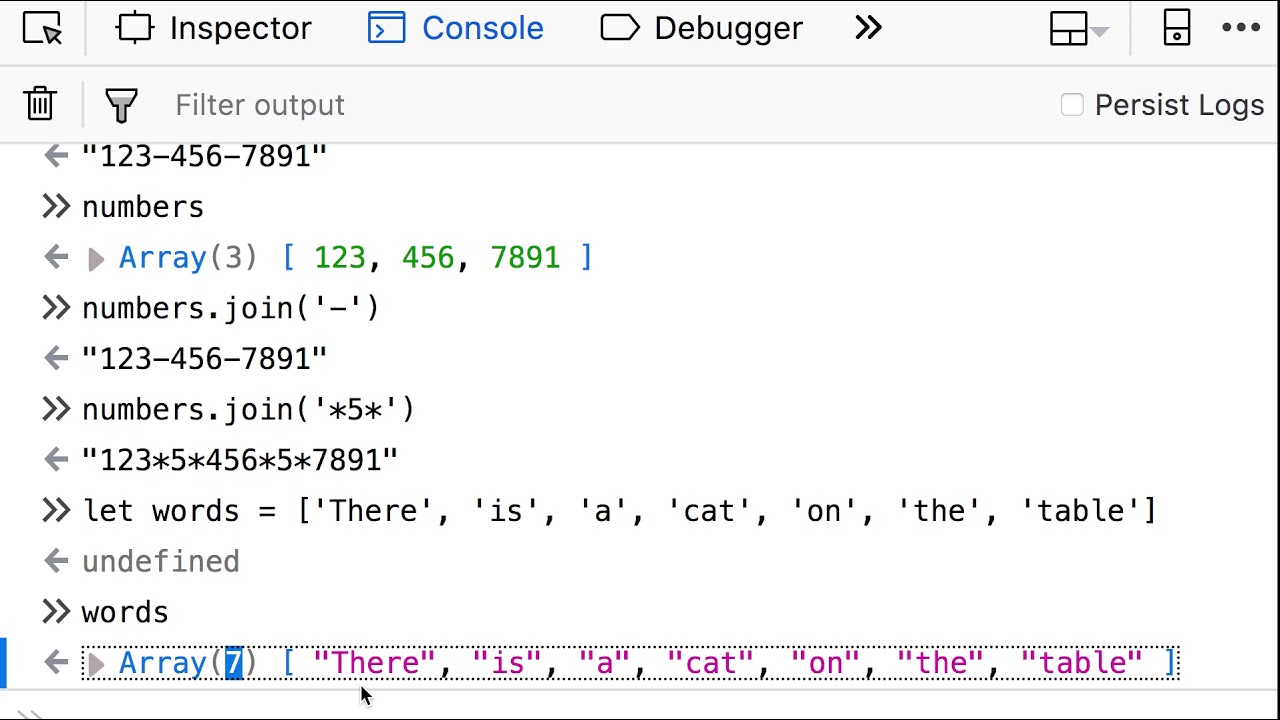This screenshot has width=1280, height=720.
Task: Expand the Array(7) words result
Action: (x=96, y=665)
